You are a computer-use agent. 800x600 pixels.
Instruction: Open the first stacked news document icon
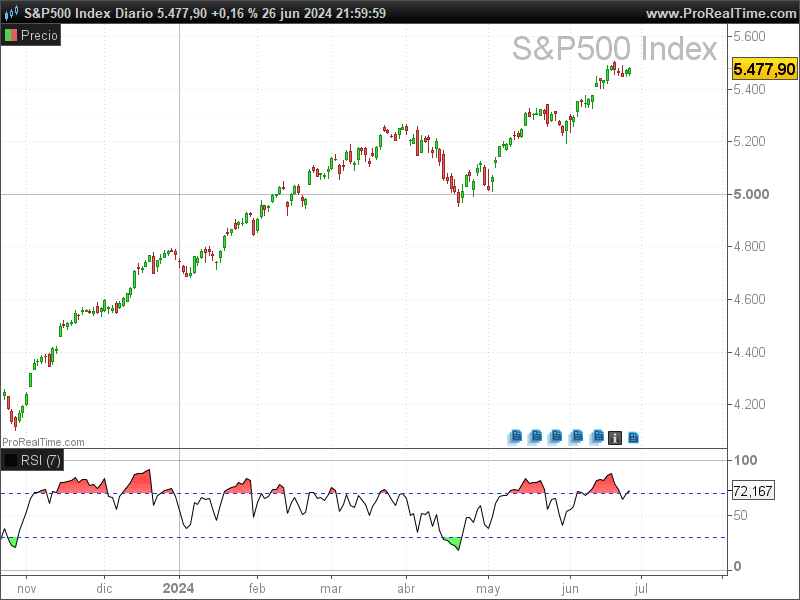tap(515, 437)
